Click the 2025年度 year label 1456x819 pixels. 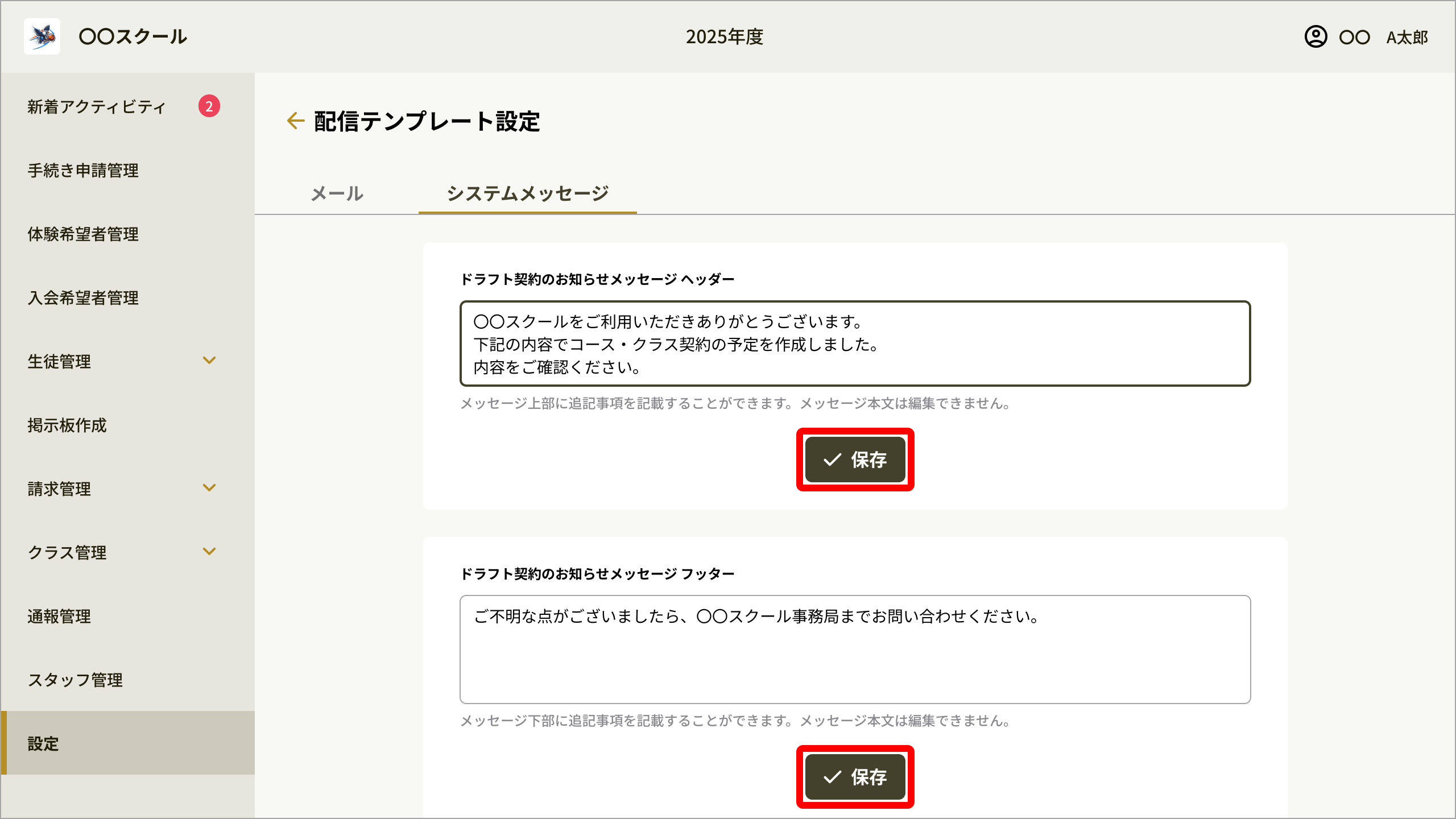(x=724, y=37)
